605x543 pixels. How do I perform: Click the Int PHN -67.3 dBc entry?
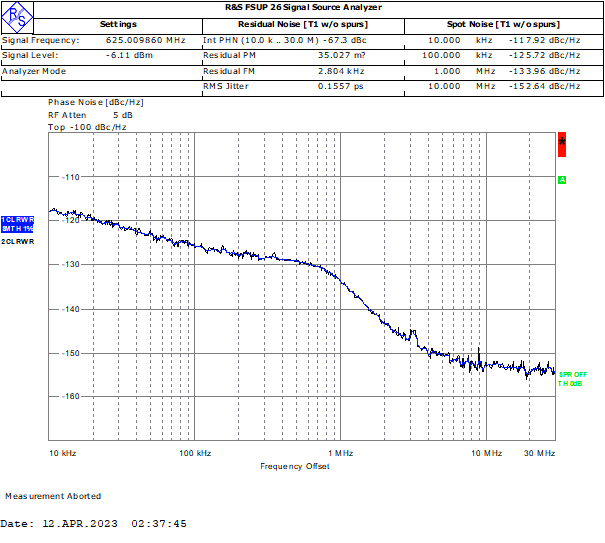pos(285,40)
